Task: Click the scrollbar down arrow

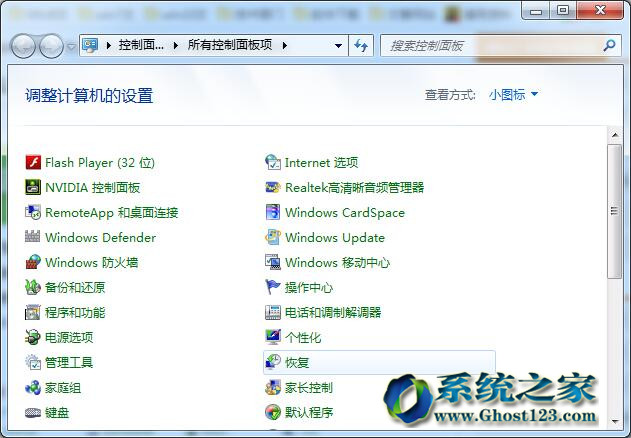Action: pyautogui.click(x=615, y=421)
